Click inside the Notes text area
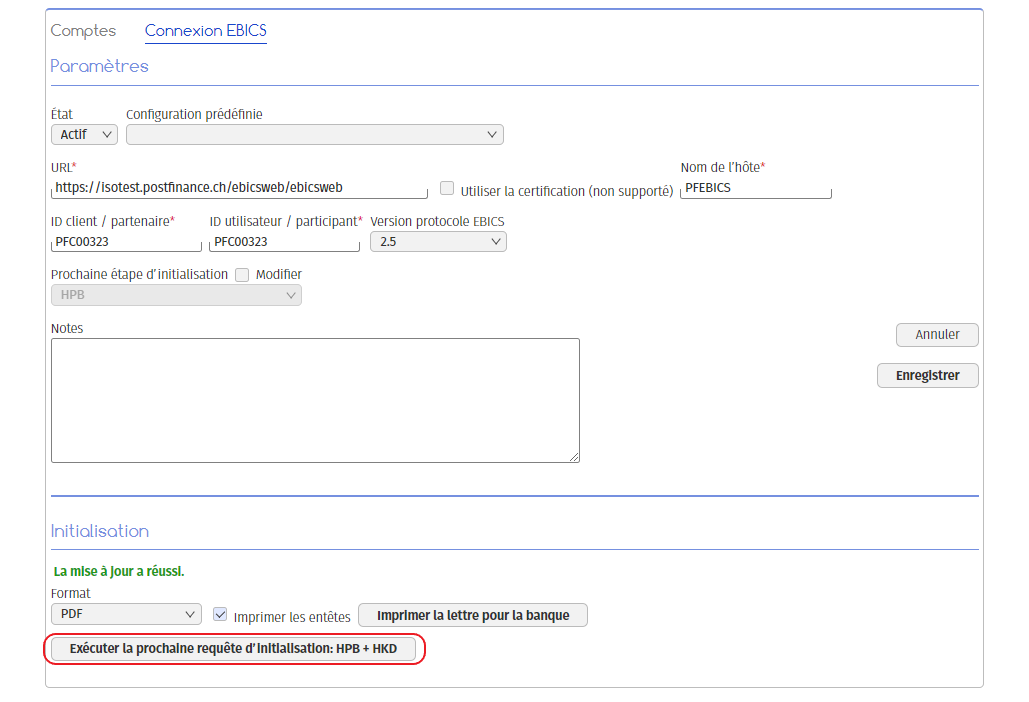The width and height of the screenshot is (1029, 702). point(315,400)
